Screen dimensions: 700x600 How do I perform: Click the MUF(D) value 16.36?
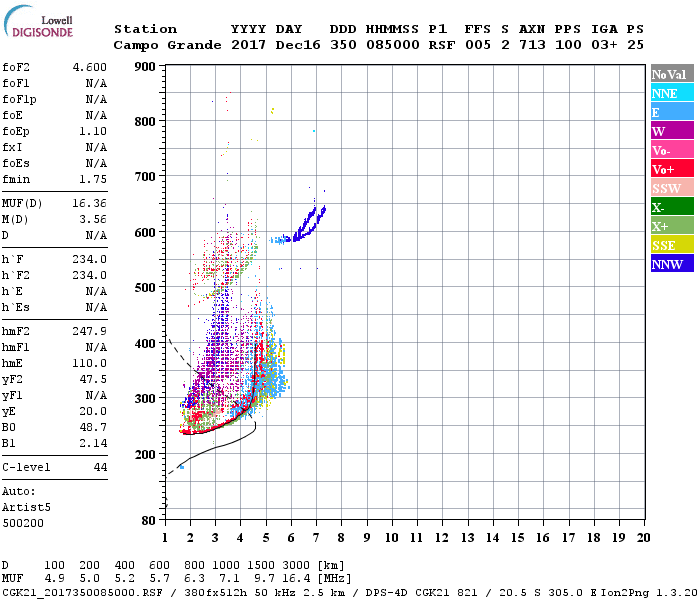[90, 204]
